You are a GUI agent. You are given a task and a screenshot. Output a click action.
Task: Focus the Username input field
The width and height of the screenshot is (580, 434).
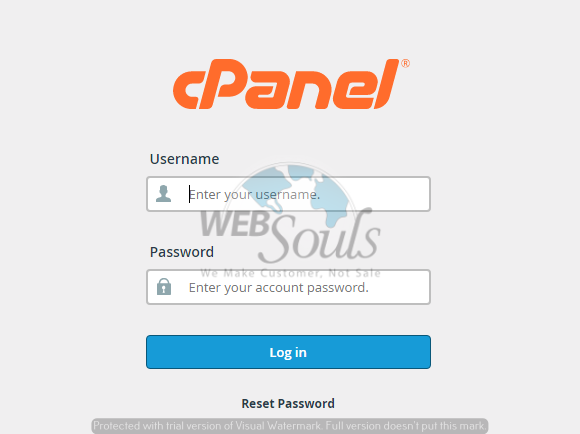tap(289, 194)
